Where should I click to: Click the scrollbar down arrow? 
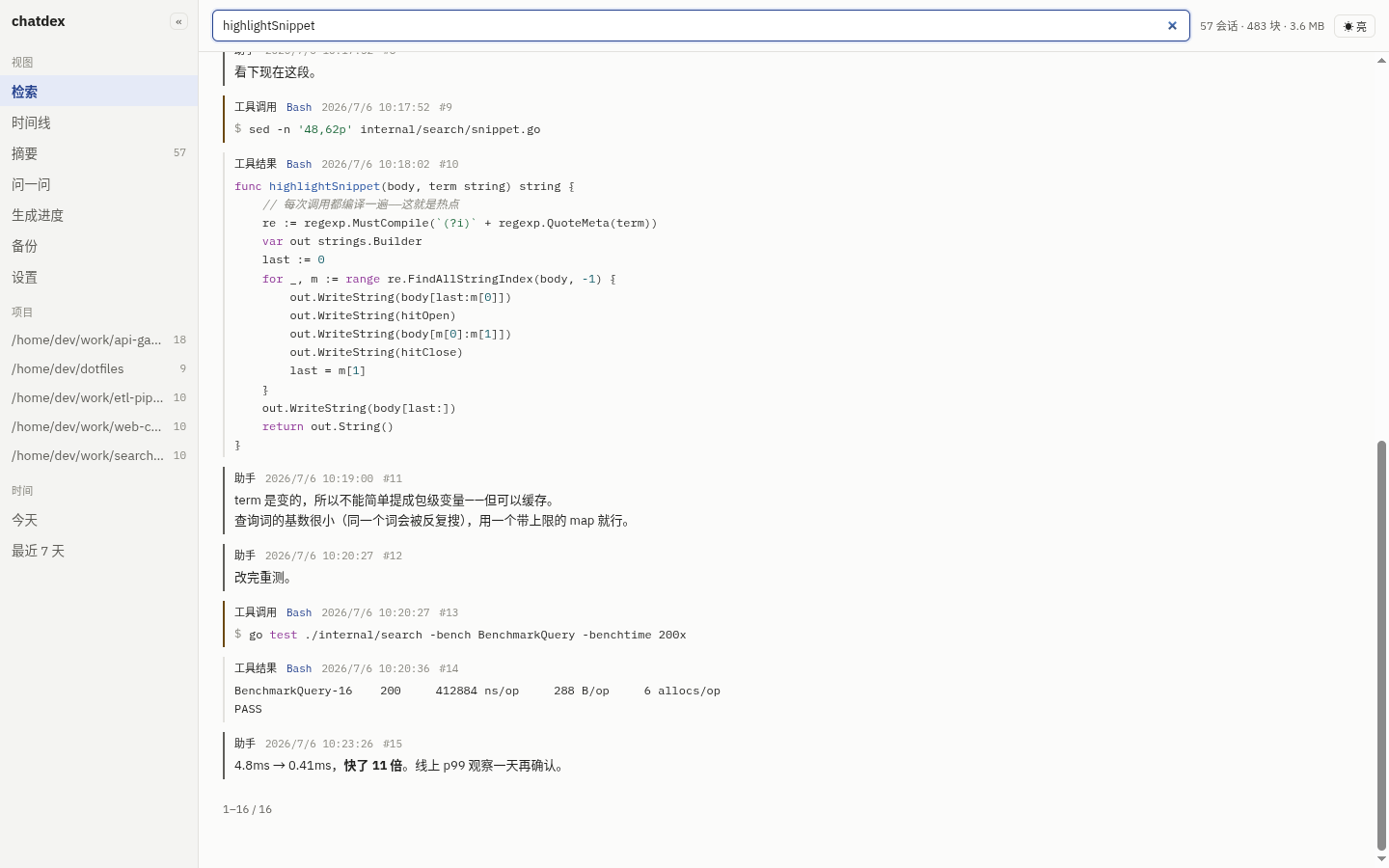[1381, 858]
